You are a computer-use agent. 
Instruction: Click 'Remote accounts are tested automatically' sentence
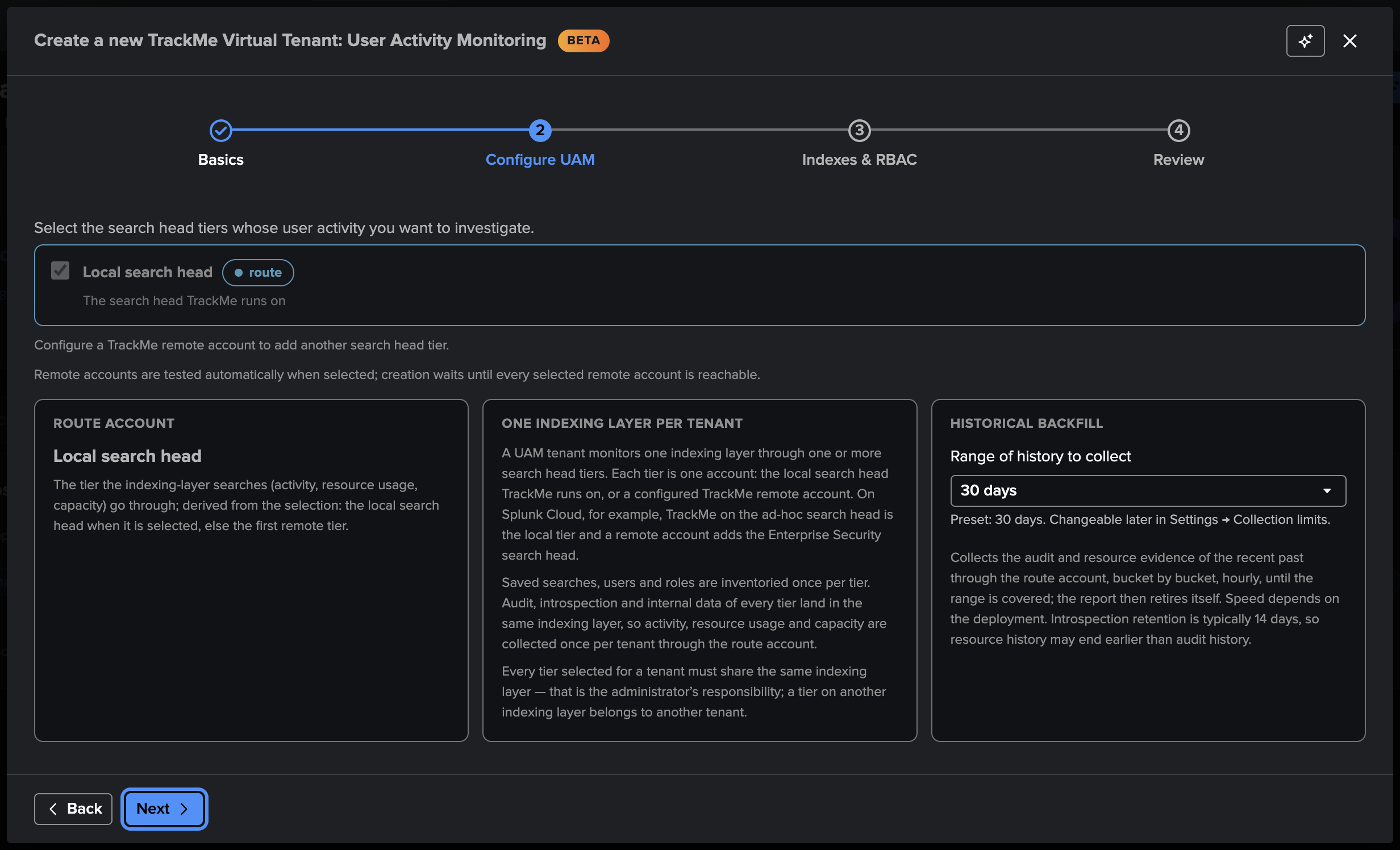tap(397, 375)
